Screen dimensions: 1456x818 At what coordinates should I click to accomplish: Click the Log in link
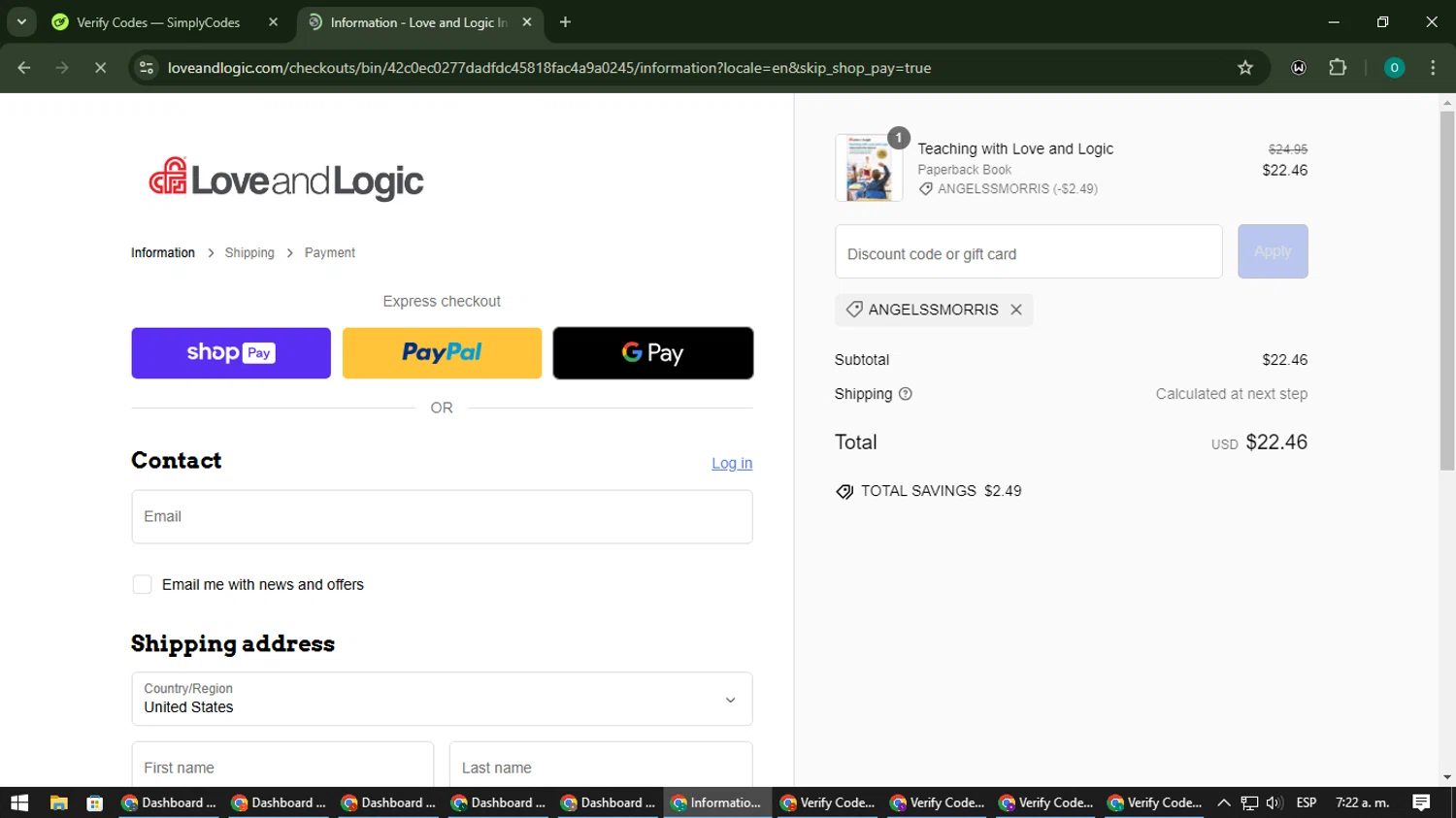coord(732,463)
